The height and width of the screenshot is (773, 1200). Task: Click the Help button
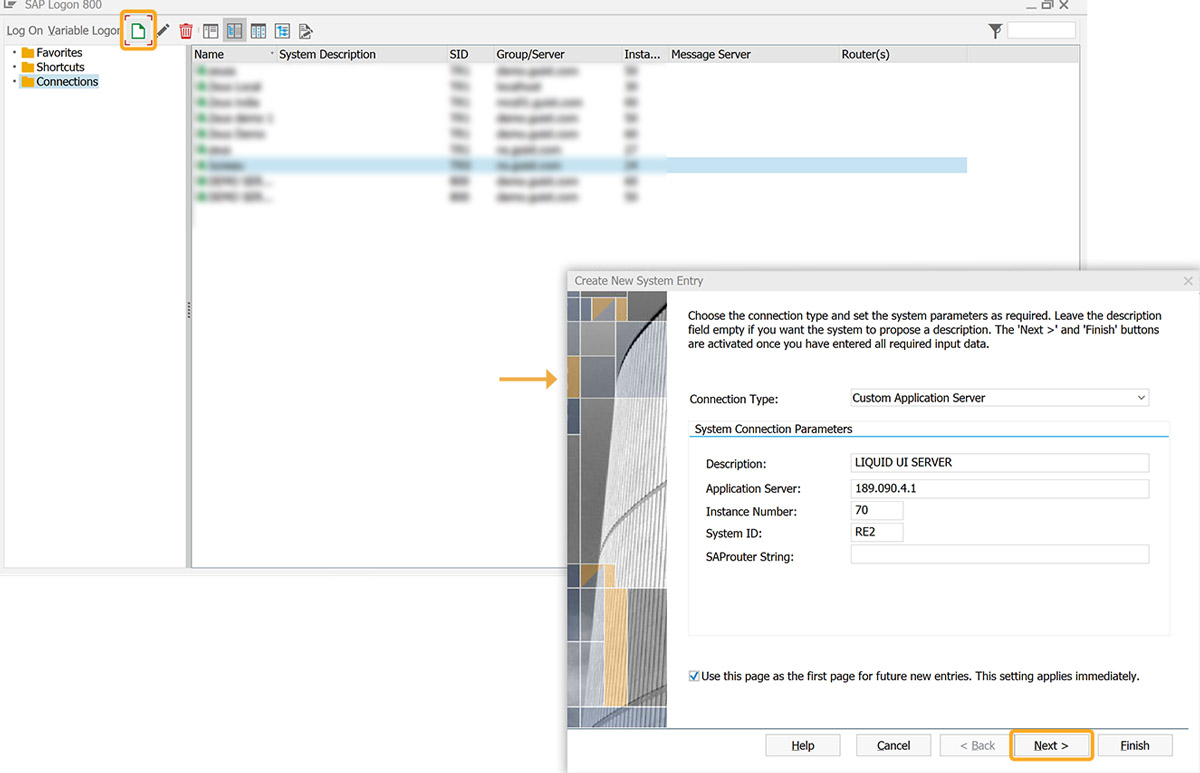tap(803, 745)
